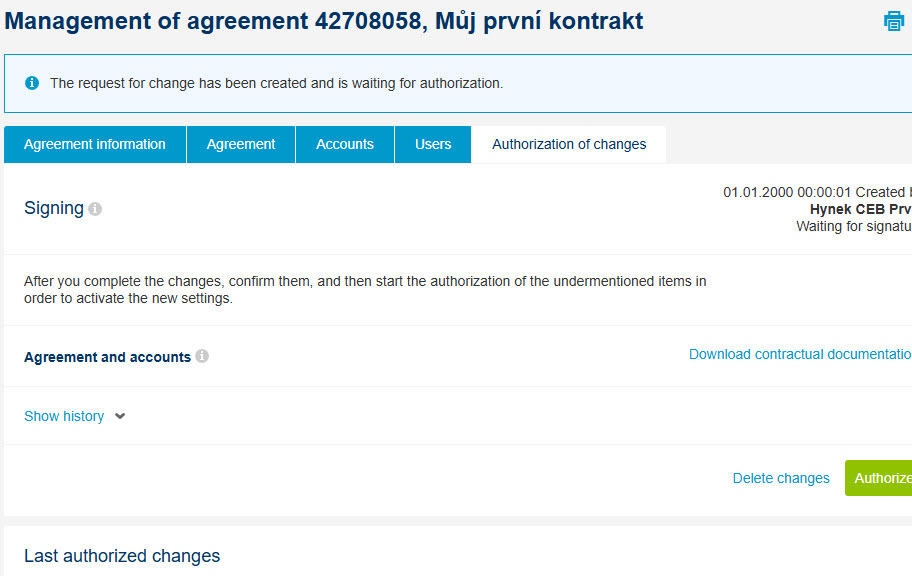This screenshot has width=912, height=576.
Task: Click the blue info icon in notification banner
Action: click(32, 83)
